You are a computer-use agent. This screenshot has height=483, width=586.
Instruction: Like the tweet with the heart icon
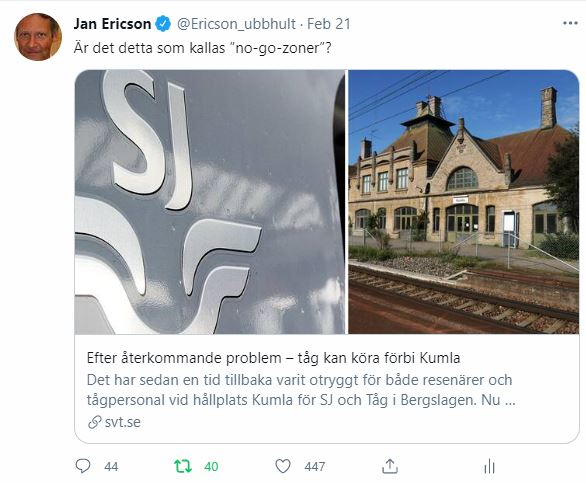(283, 466)
